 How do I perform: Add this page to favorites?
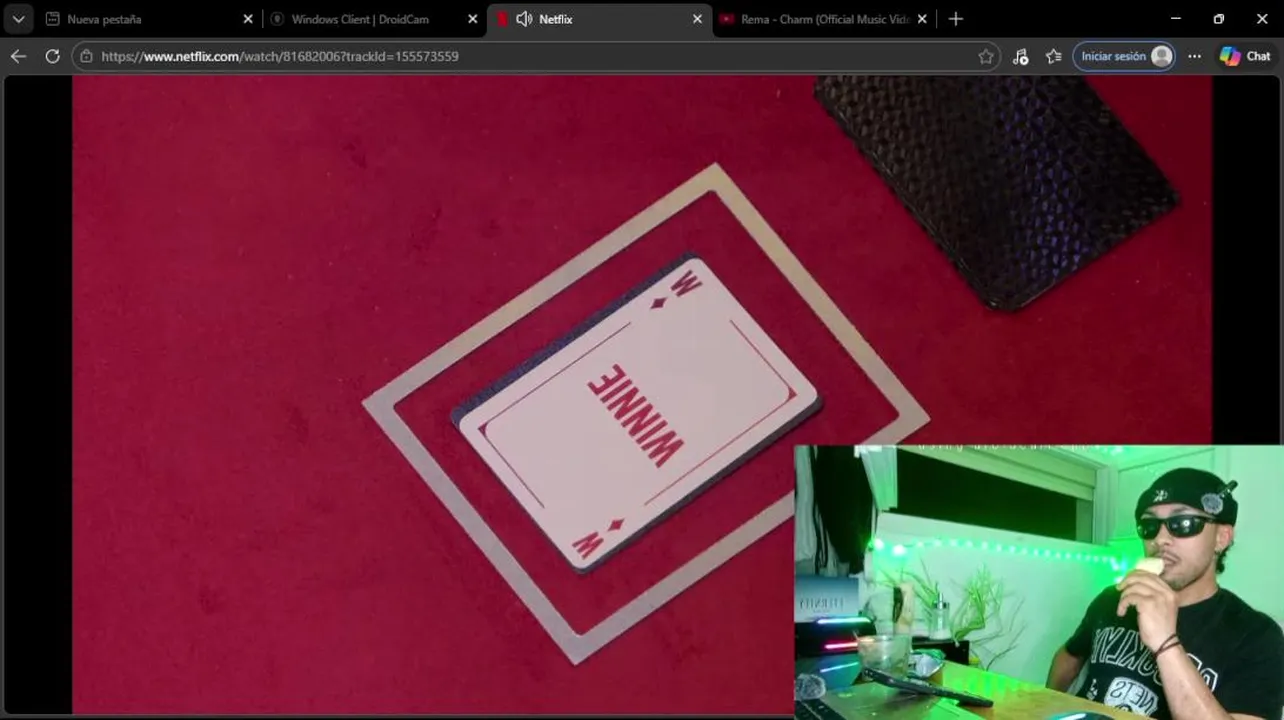(x=986, y=56)
